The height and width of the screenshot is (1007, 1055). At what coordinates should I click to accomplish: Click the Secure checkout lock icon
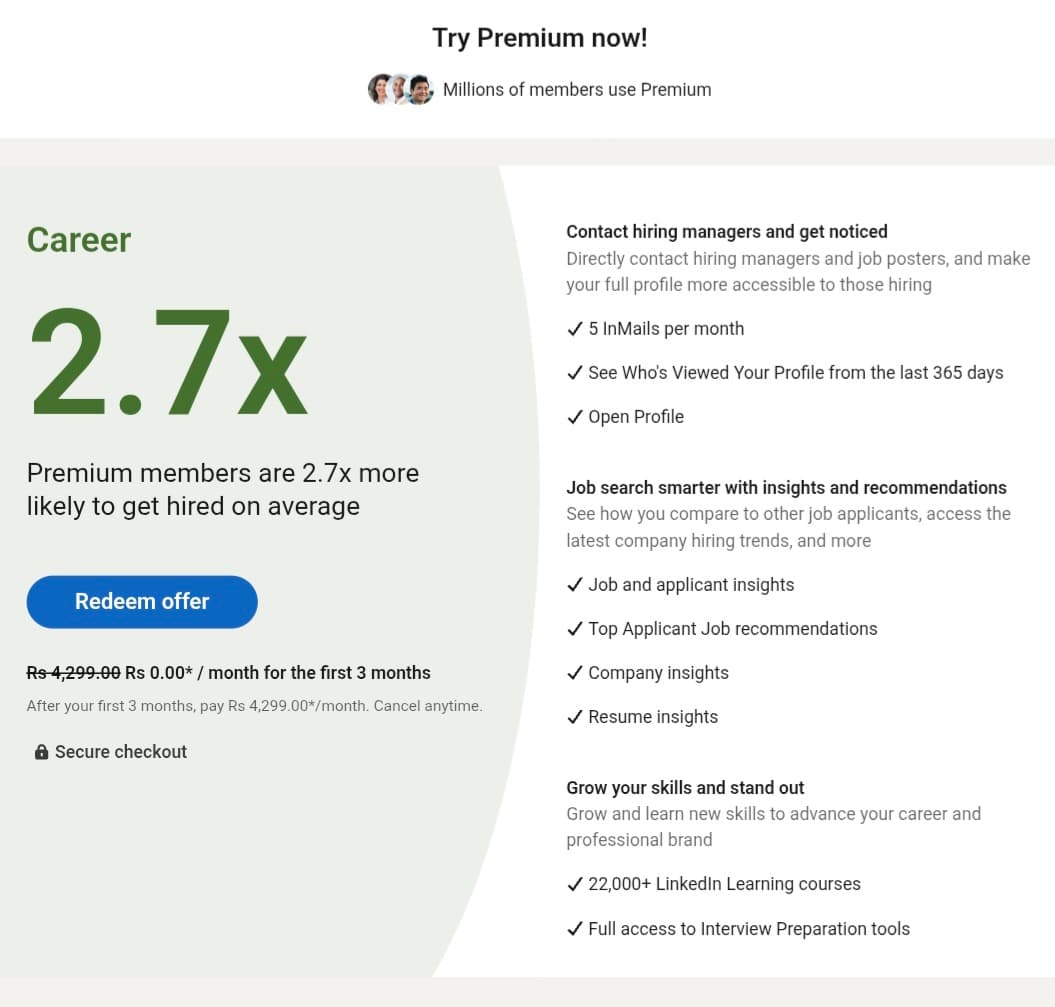pyautogui.click(x=41, y=751)
